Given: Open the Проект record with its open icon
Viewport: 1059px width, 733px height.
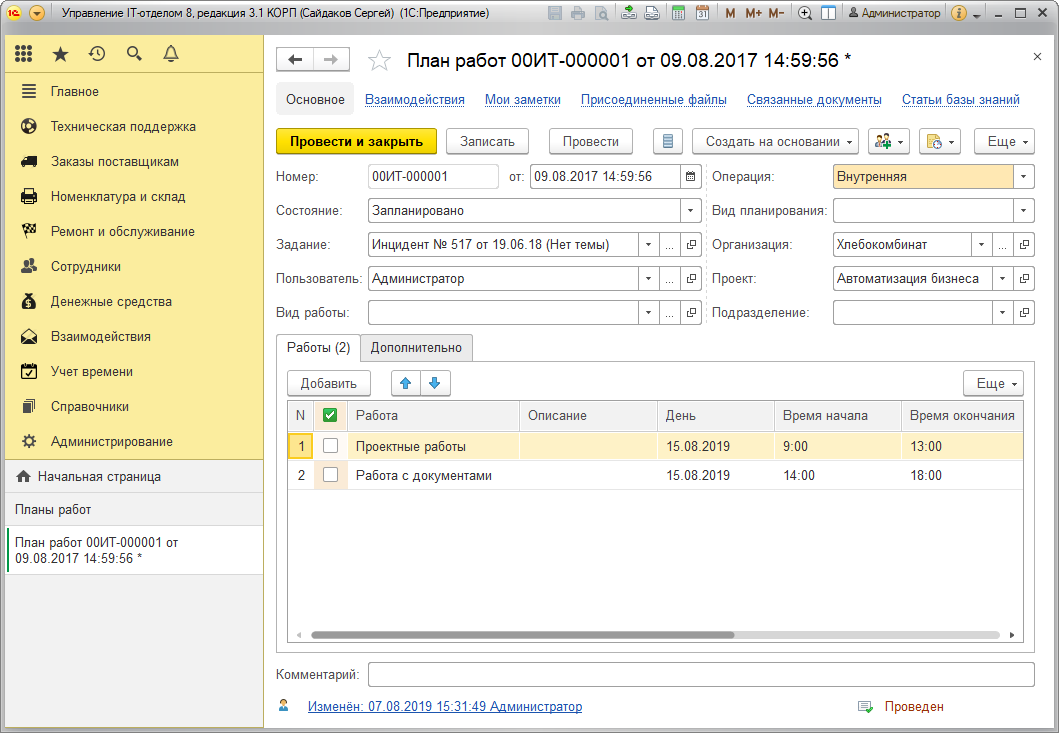Looking at the screenshot, I should [1024, 278].
